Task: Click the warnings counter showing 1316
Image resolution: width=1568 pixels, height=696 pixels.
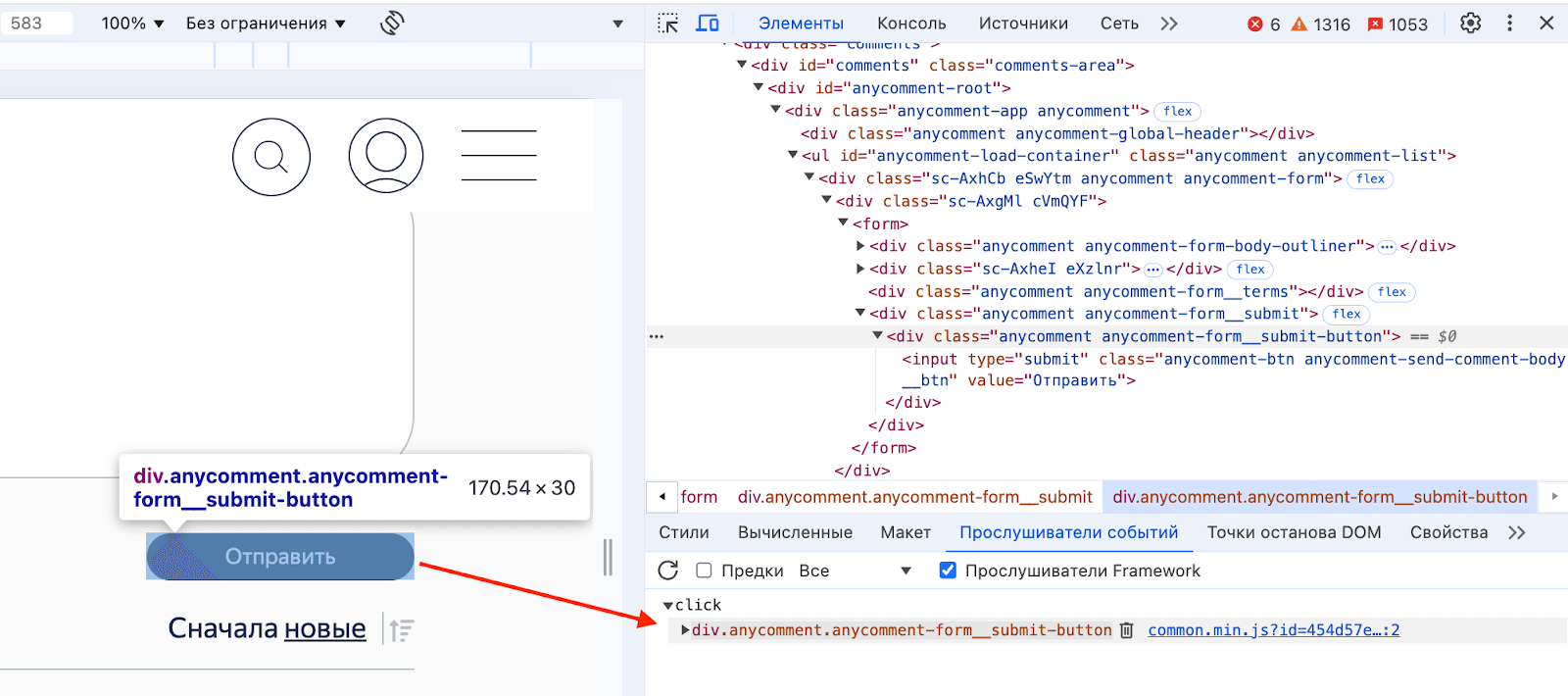Action: pos(1320,25)
